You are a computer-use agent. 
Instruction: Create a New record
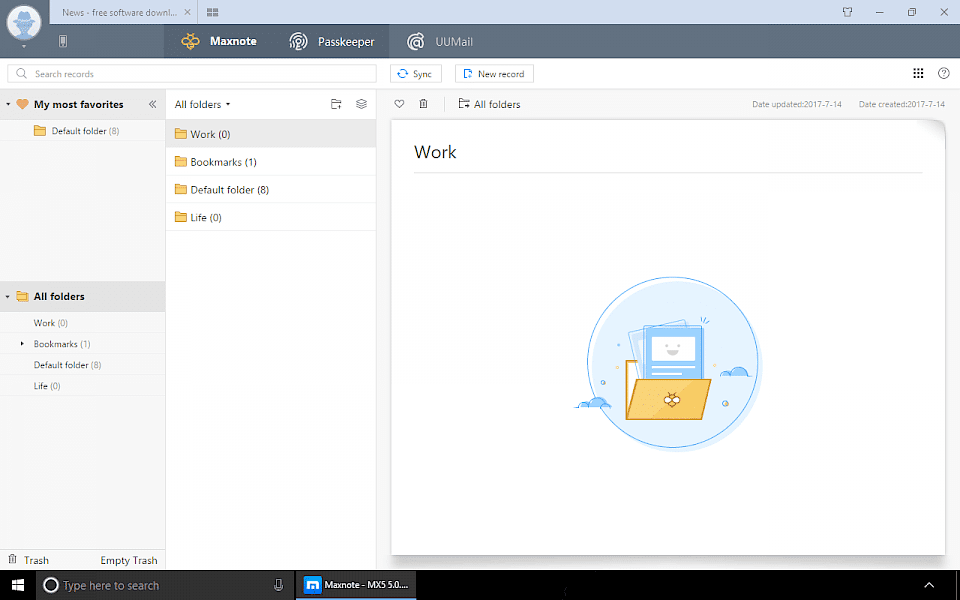pyautogui.click(x=494, y=73)
